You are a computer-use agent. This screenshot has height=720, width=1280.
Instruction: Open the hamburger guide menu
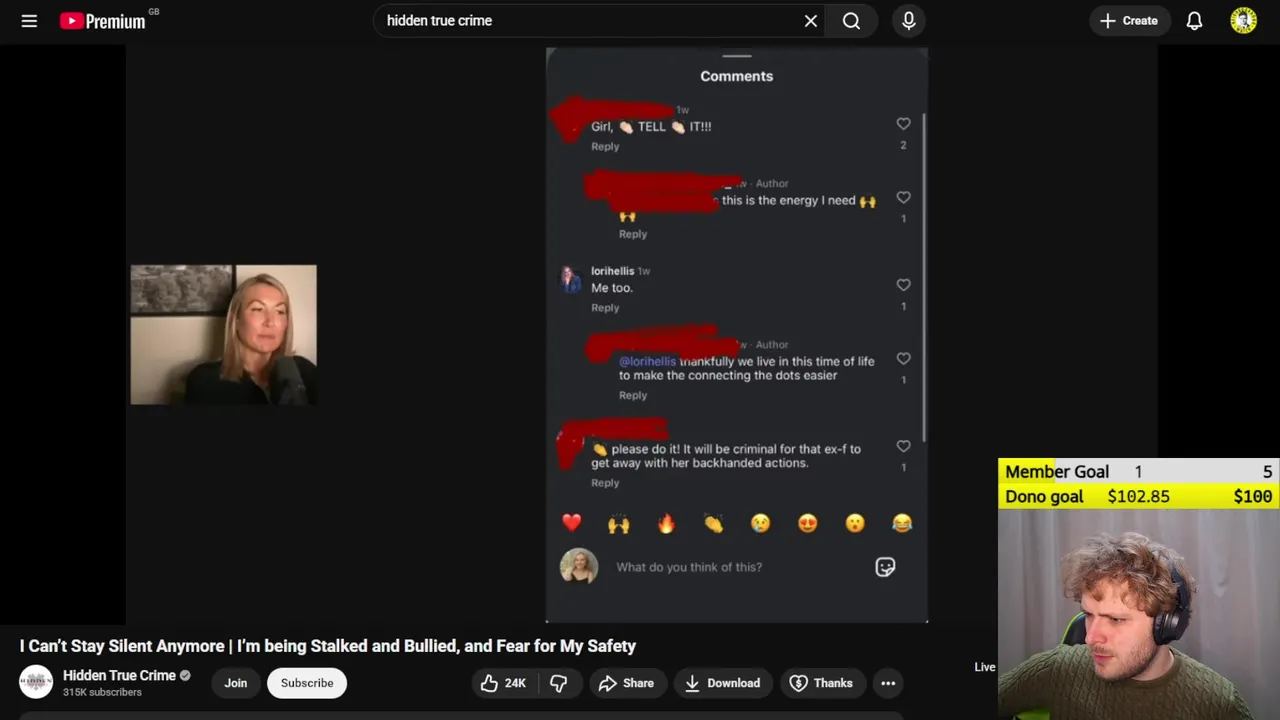tap(29, 20)
